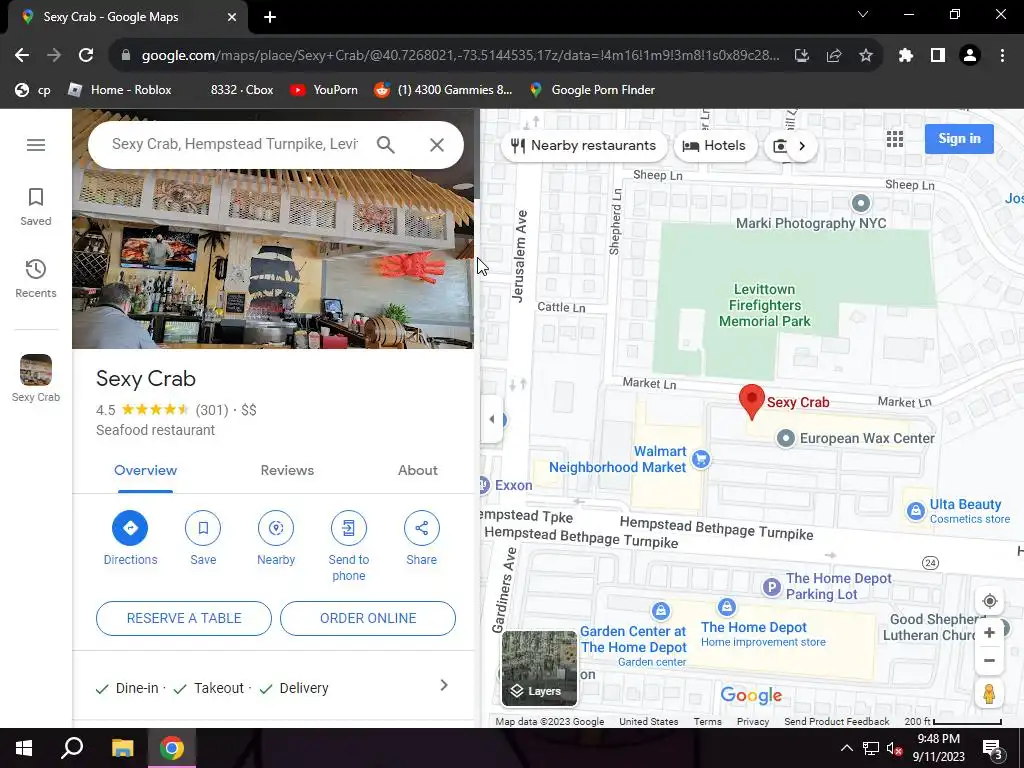Screen dimensions: 1024x768
Task: Select Marki Photography NYC marker
Action: (x=861, y=203)
